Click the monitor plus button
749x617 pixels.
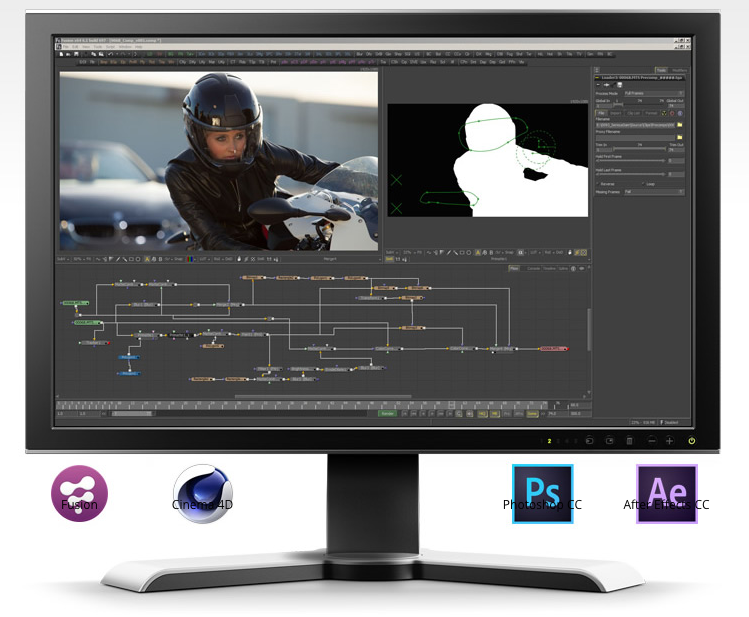(670, 441)
